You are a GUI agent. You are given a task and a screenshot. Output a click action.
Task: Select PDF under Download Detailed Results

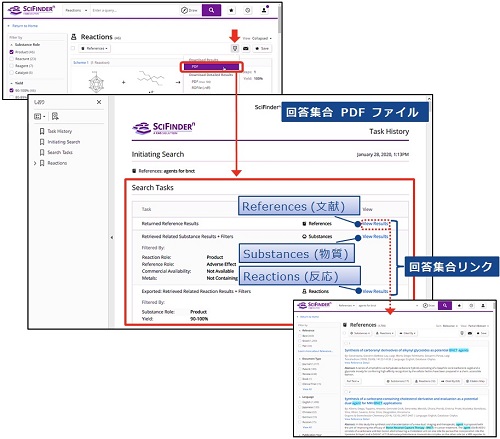(x=201, y=81)
